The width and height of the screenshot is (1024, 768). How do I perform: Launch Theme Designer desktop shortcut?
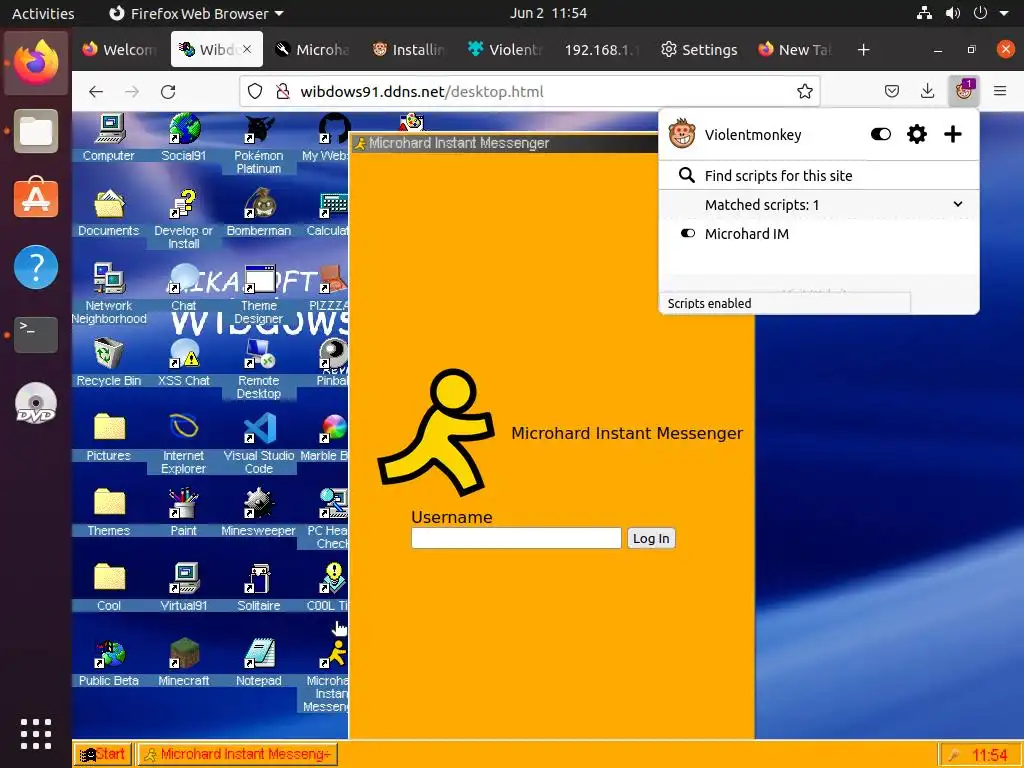click(259, 293)
